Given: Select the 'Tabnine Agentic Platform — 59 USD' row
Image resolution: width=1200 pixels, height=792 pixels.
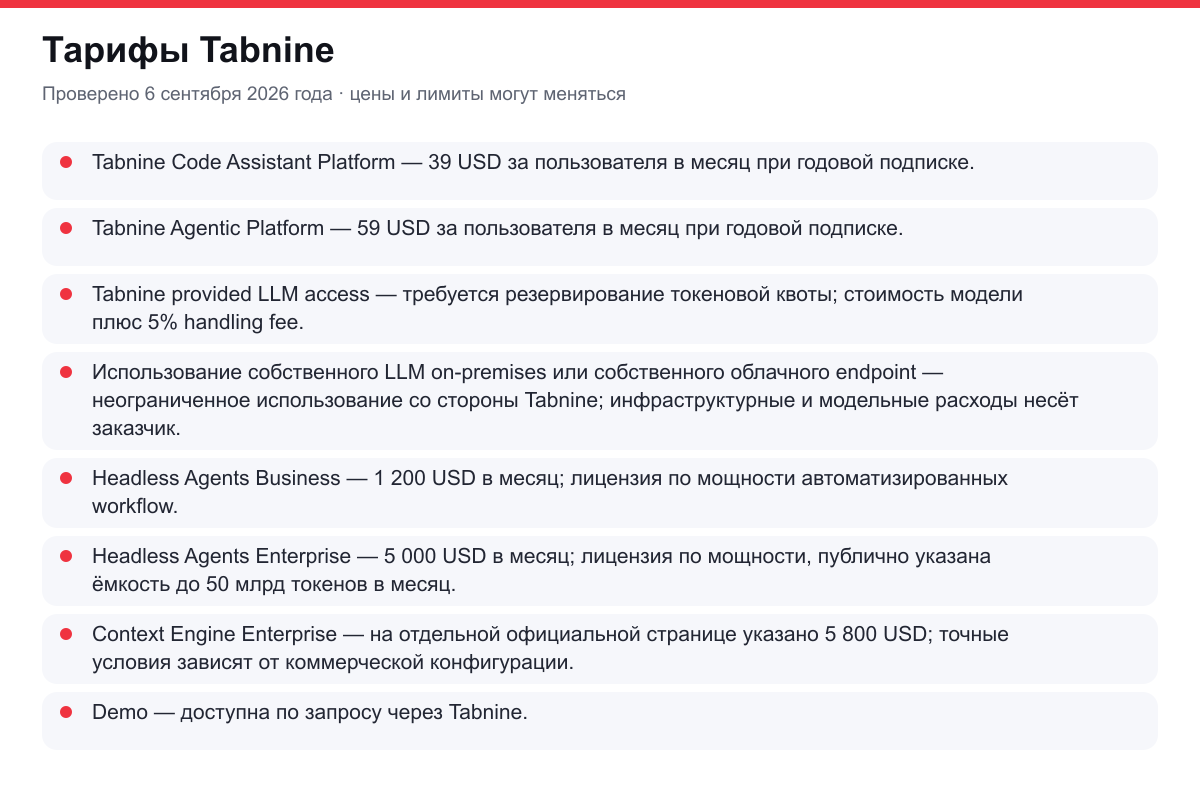Looking at the screenshot, I should click(600, 237).
